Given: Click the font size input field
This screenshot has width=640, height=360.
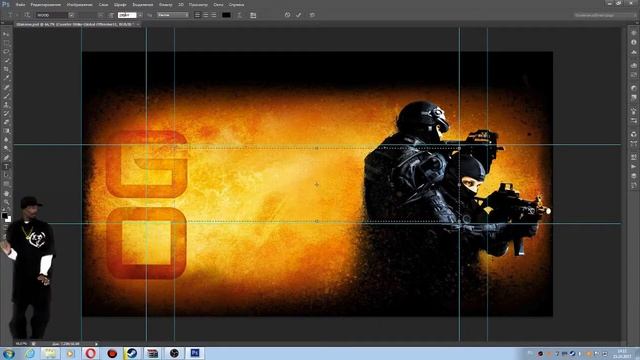Looking at the screenshot, I should 127,15.
